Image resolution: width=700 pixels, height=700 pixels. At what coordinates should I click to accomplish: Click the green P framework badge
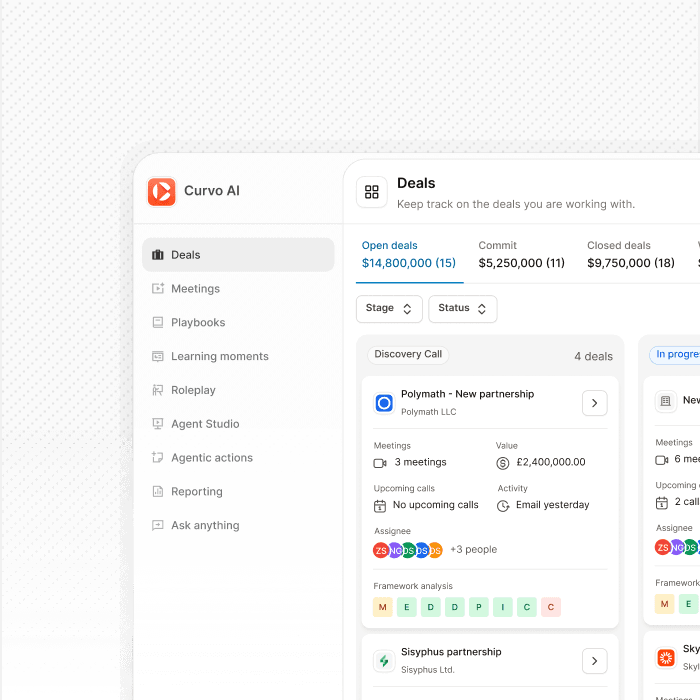point(479,607)
